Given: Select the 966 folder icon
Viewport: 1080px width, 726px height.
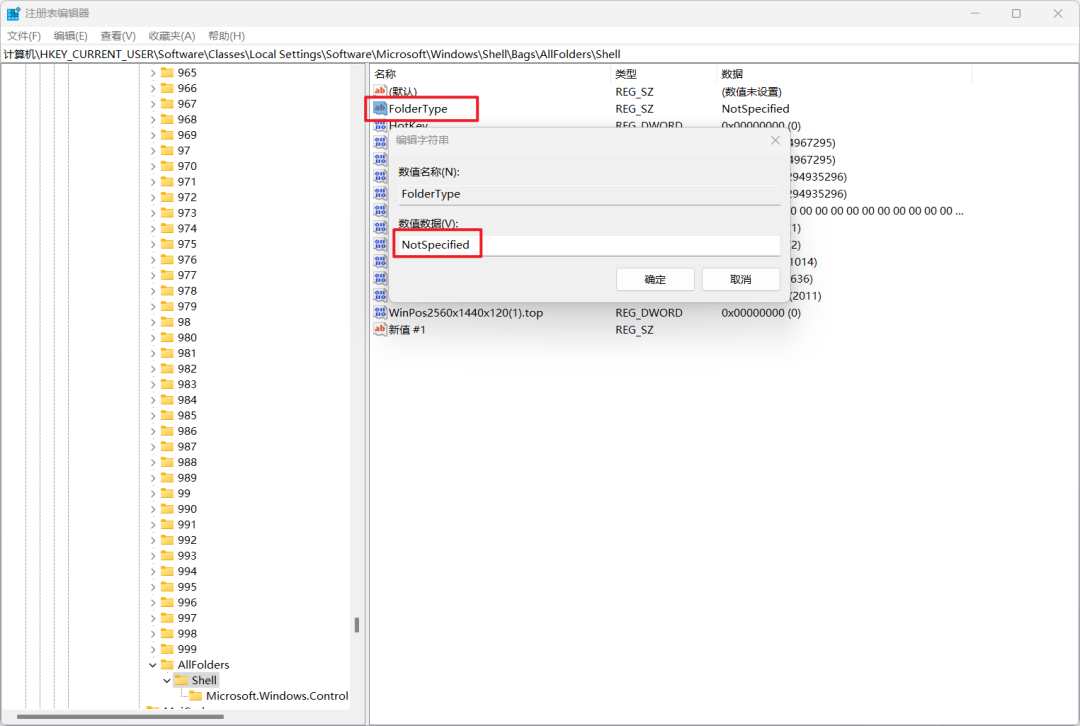Looking at the screenshot, I should (167, 87).
